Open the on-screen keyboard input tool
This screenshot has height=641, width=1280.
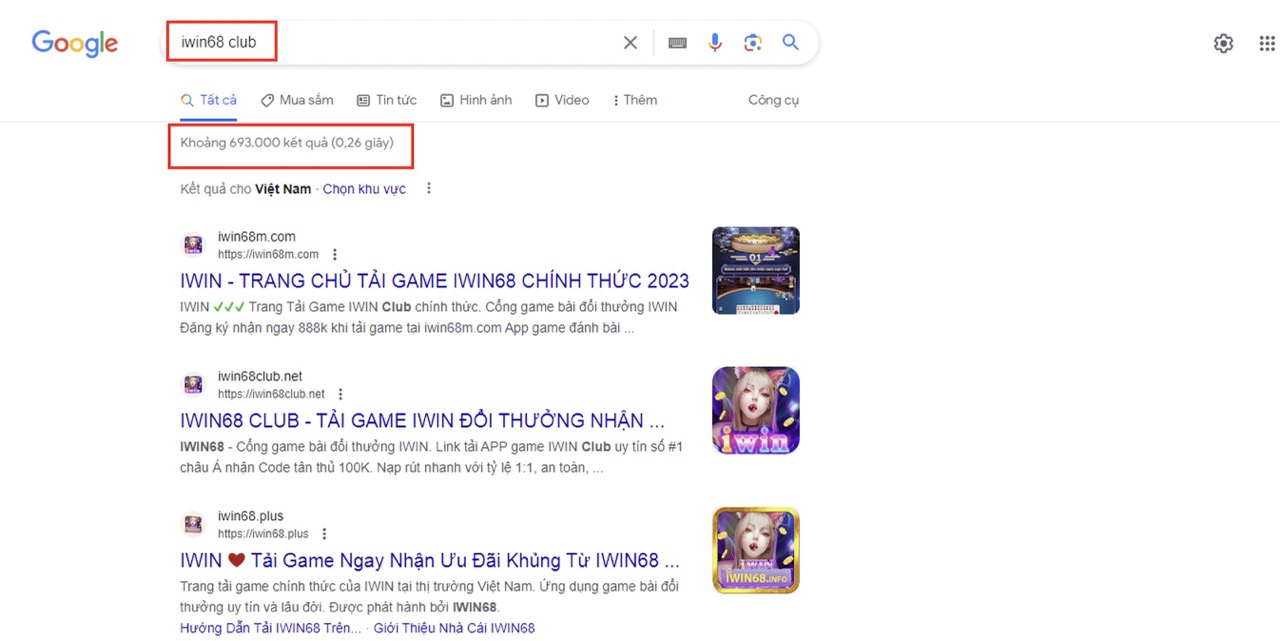click(x=677, y=43)
